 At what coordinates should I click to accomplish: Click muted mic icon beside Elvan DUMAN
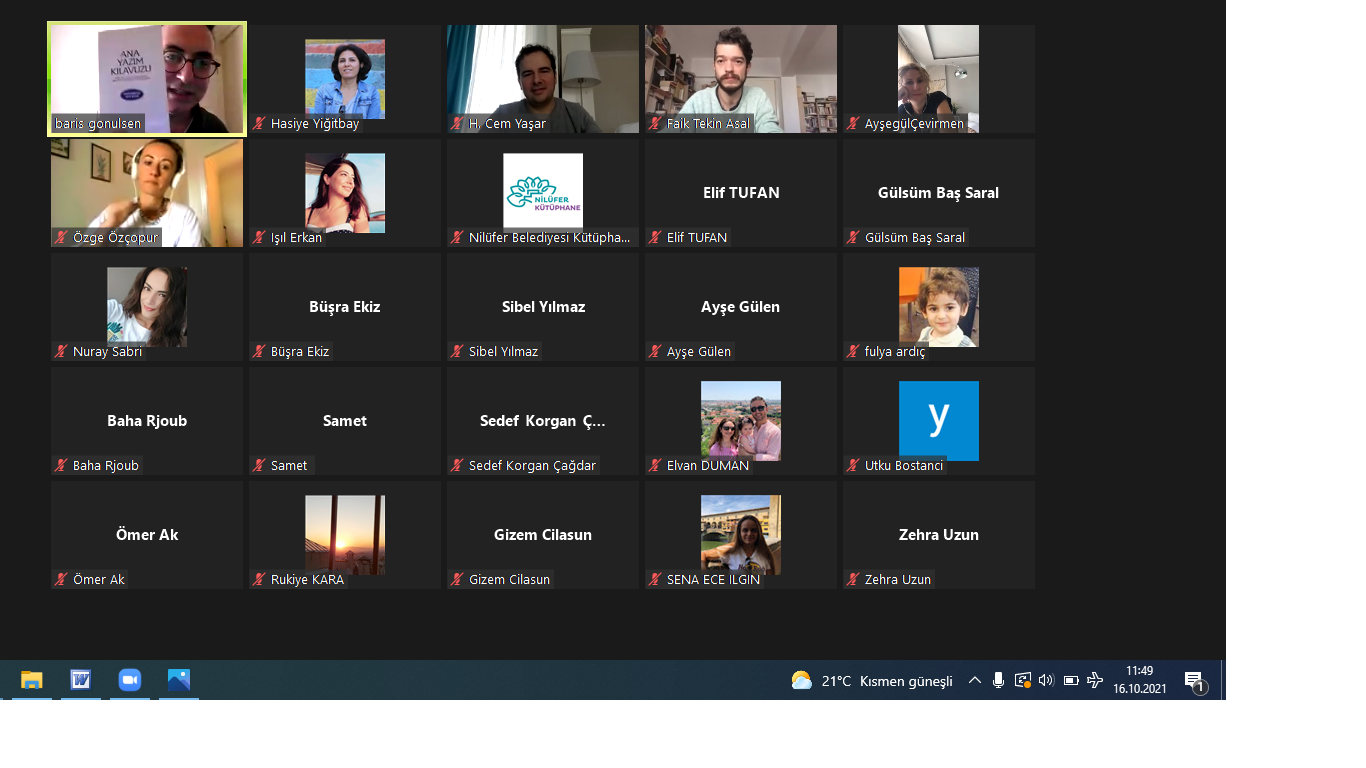tap(656, 466)
